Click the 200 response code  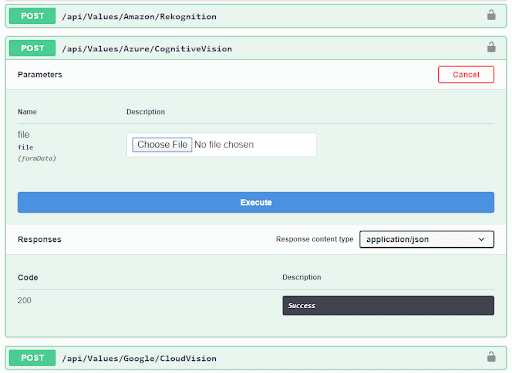24,300
